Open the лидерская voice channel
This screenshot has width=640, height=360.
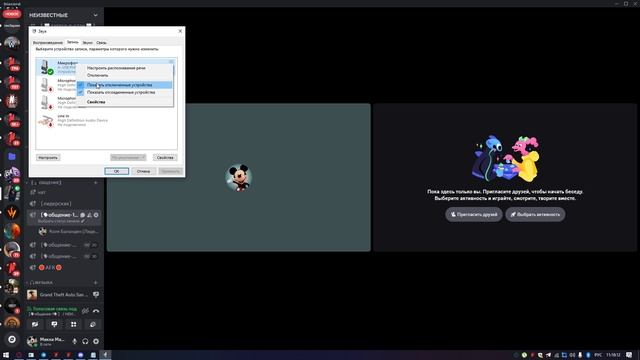click(x=64, y=204)
